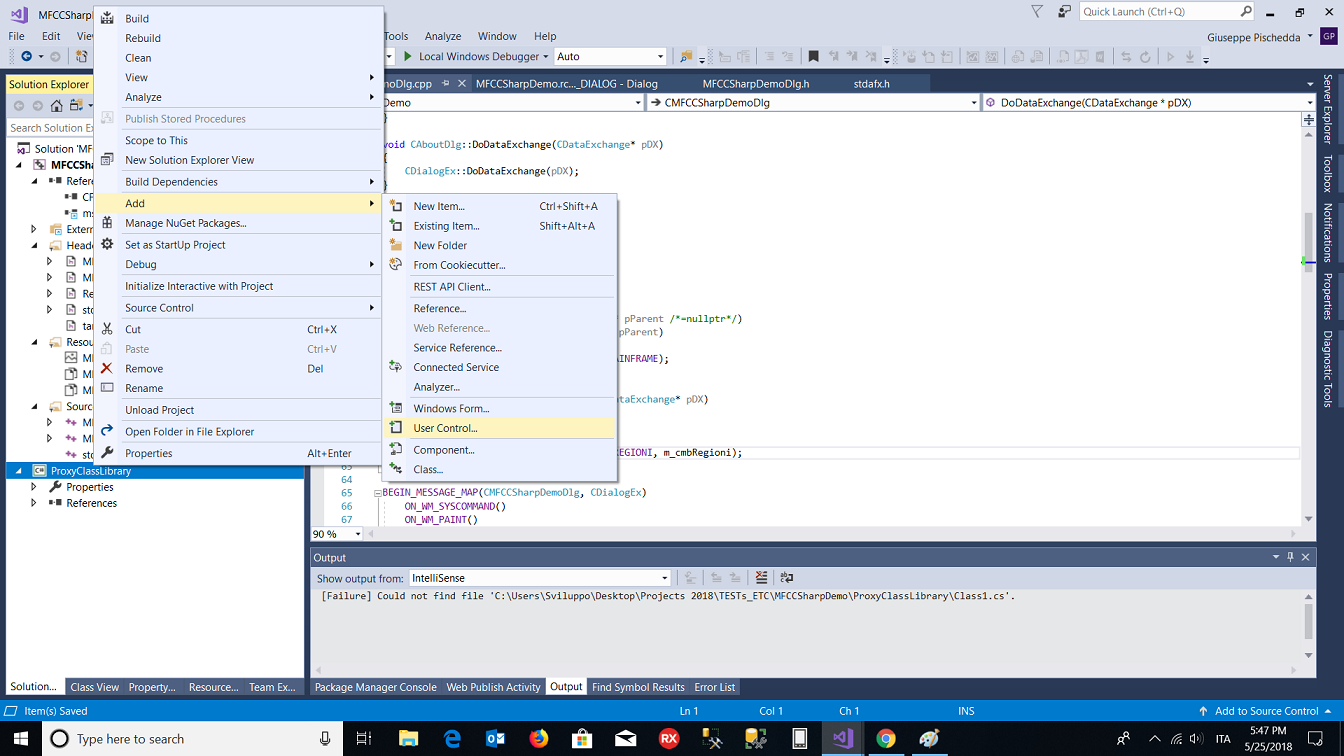Open the Help menu in menu bar
This screenshot has height=756, width=1344.
coord(545,36)
